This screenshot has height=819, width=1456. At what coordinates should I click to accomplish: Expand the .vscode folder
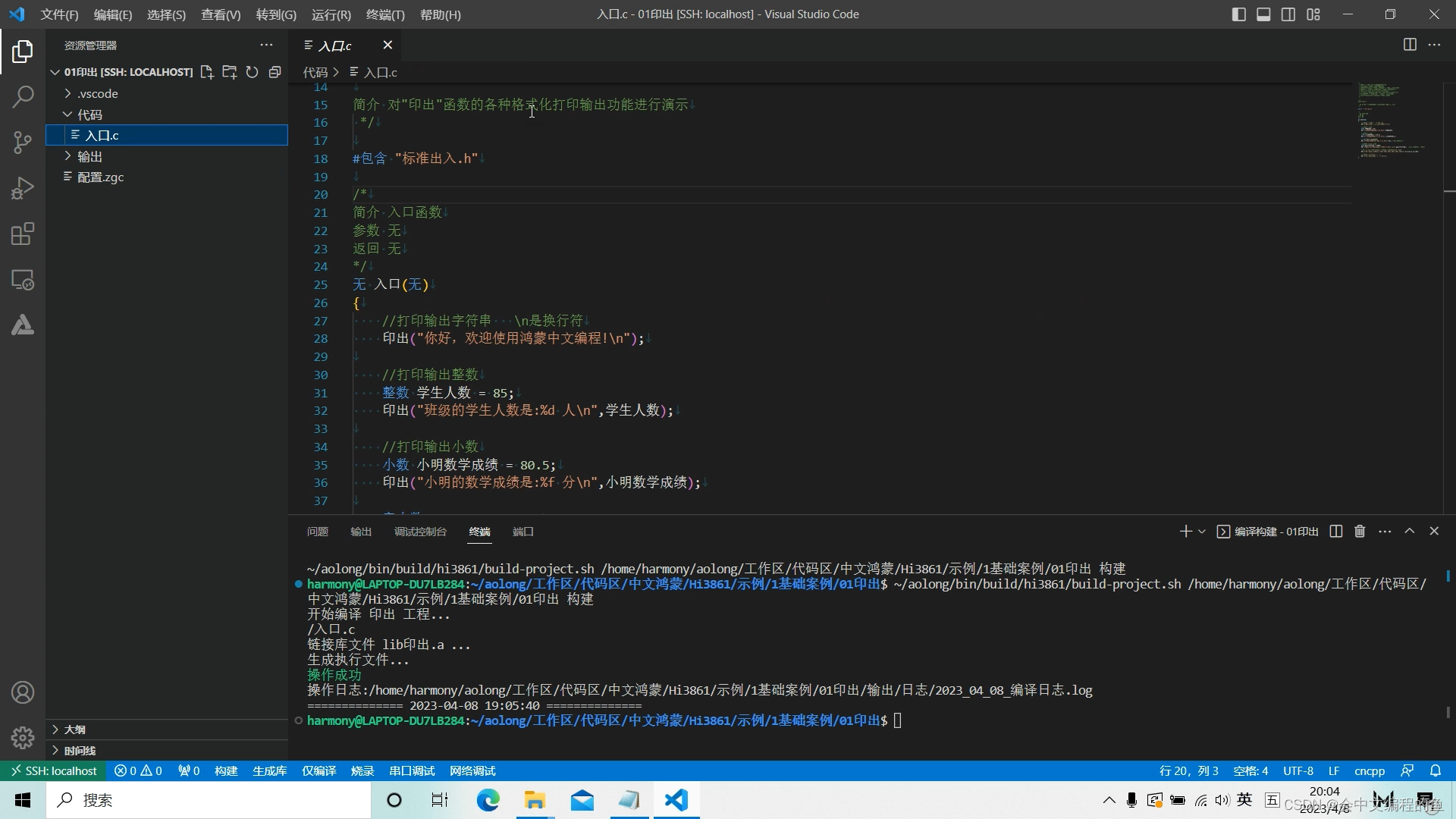click(97, 93)
